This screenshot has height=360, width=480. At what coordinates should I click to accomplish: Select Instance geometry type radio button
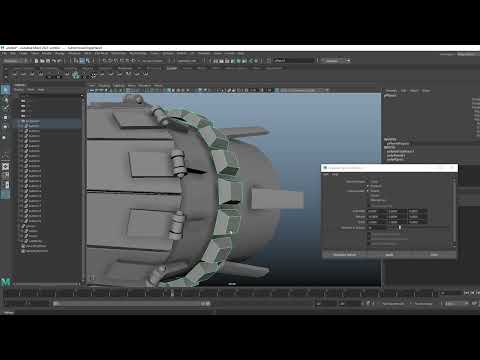(x=368, y=186)
